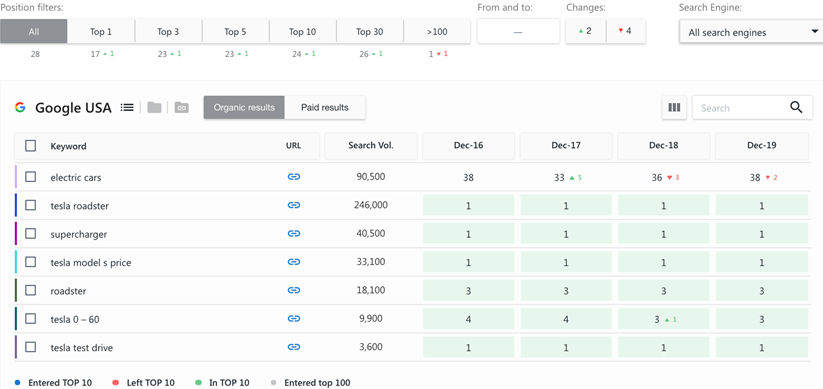Open URL link for tesla roadster
Viewport: 823px width, 389px height.
tap(294, 205)
